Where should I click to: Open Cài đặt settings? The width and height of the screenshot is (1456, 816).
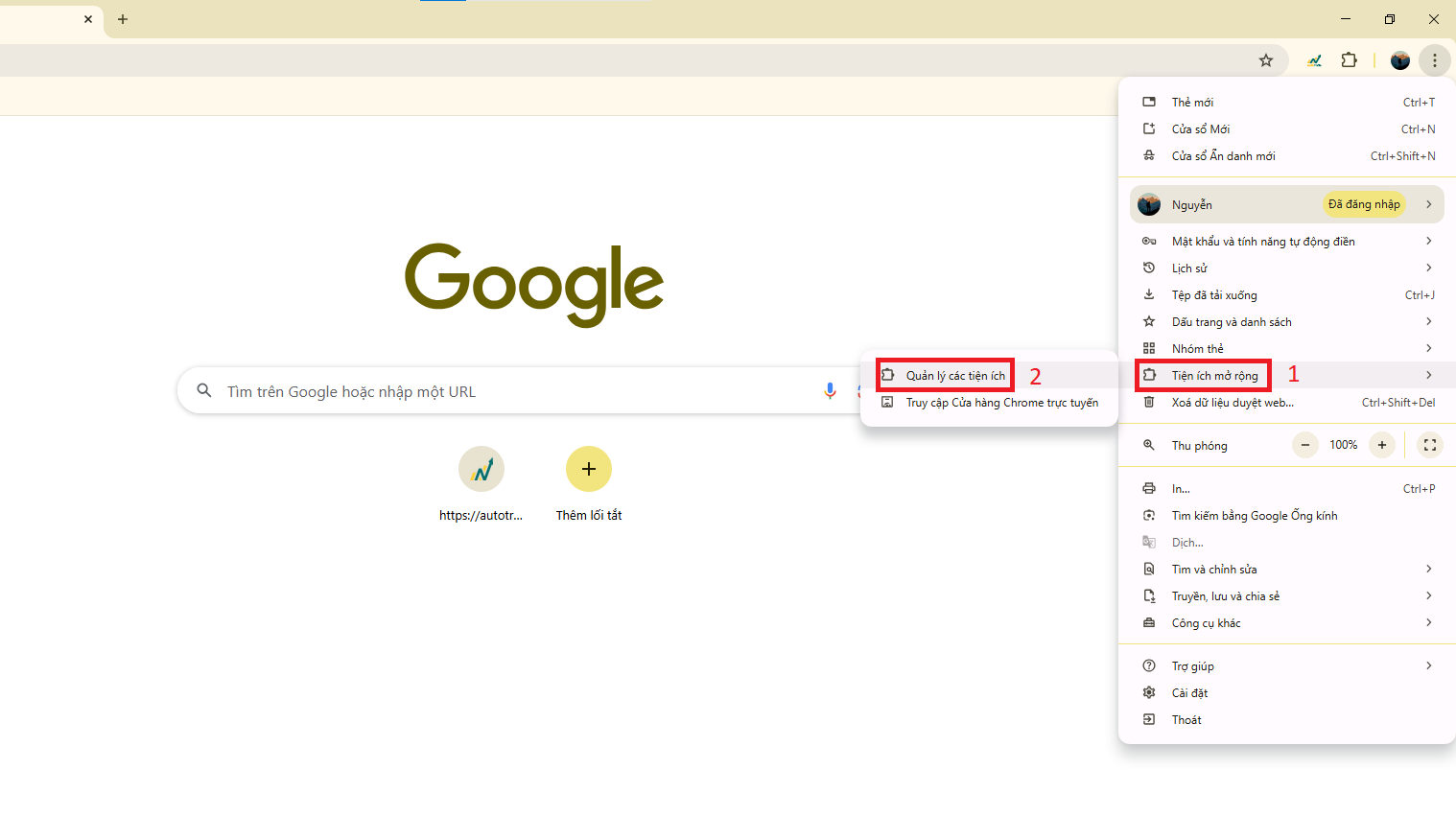(1287, 693)
